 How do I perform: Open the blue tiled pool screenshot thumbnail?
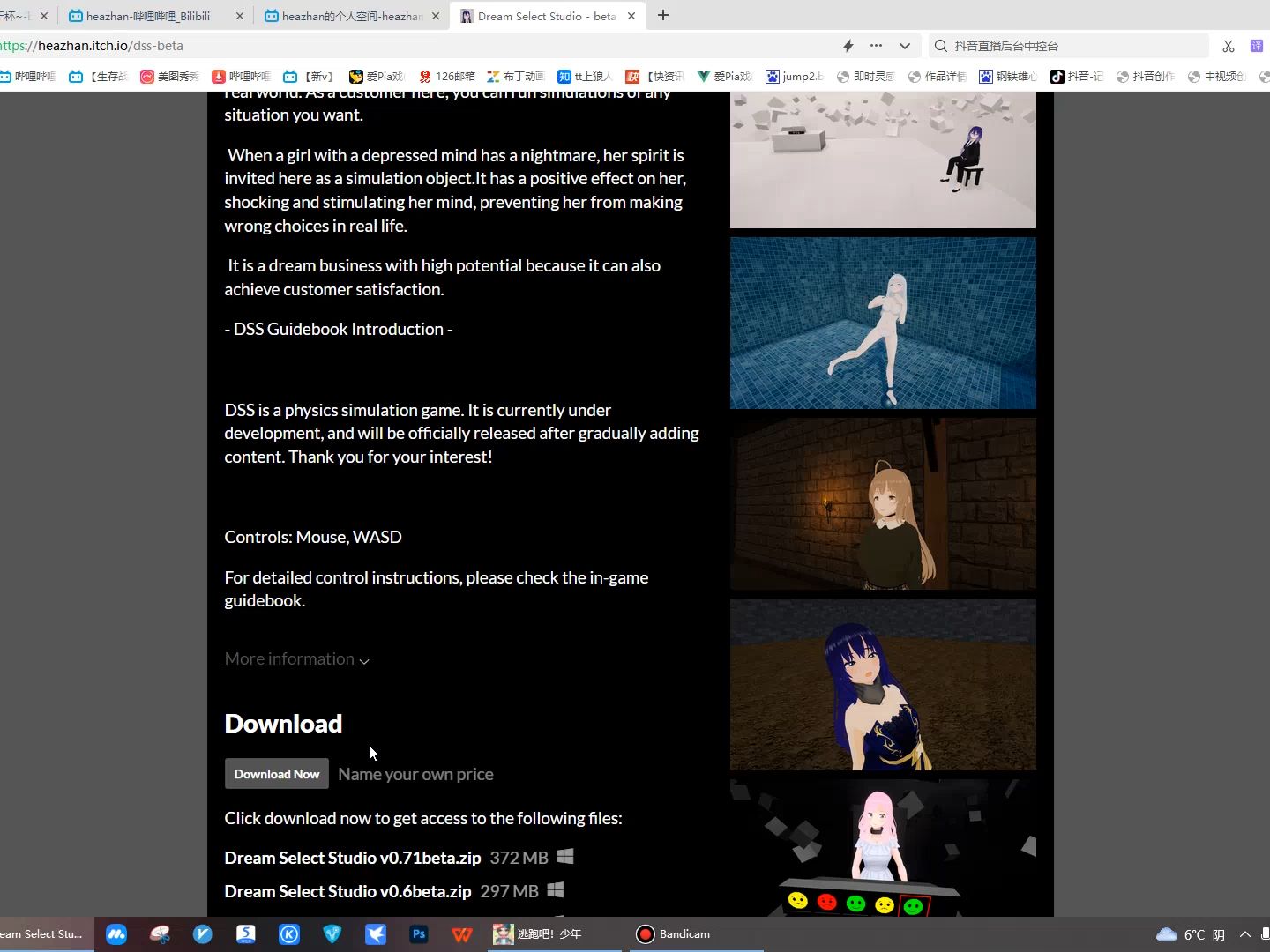tap(883, 323)
